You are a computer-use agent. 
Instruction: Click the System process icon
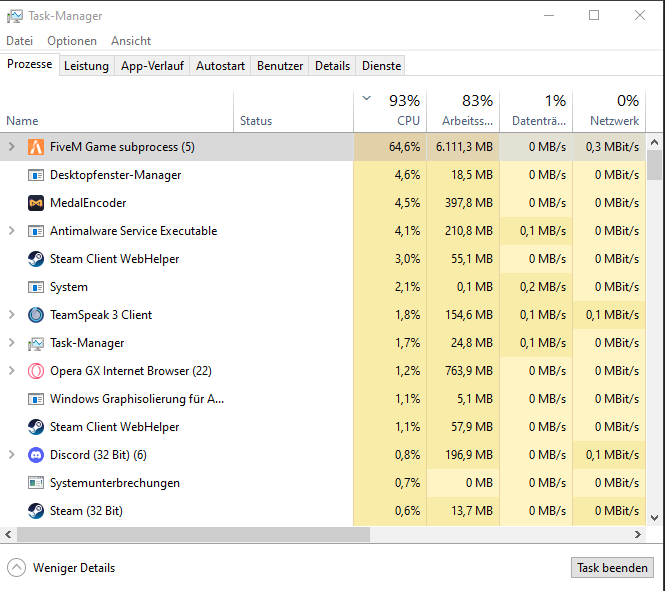tap(36, 287)
